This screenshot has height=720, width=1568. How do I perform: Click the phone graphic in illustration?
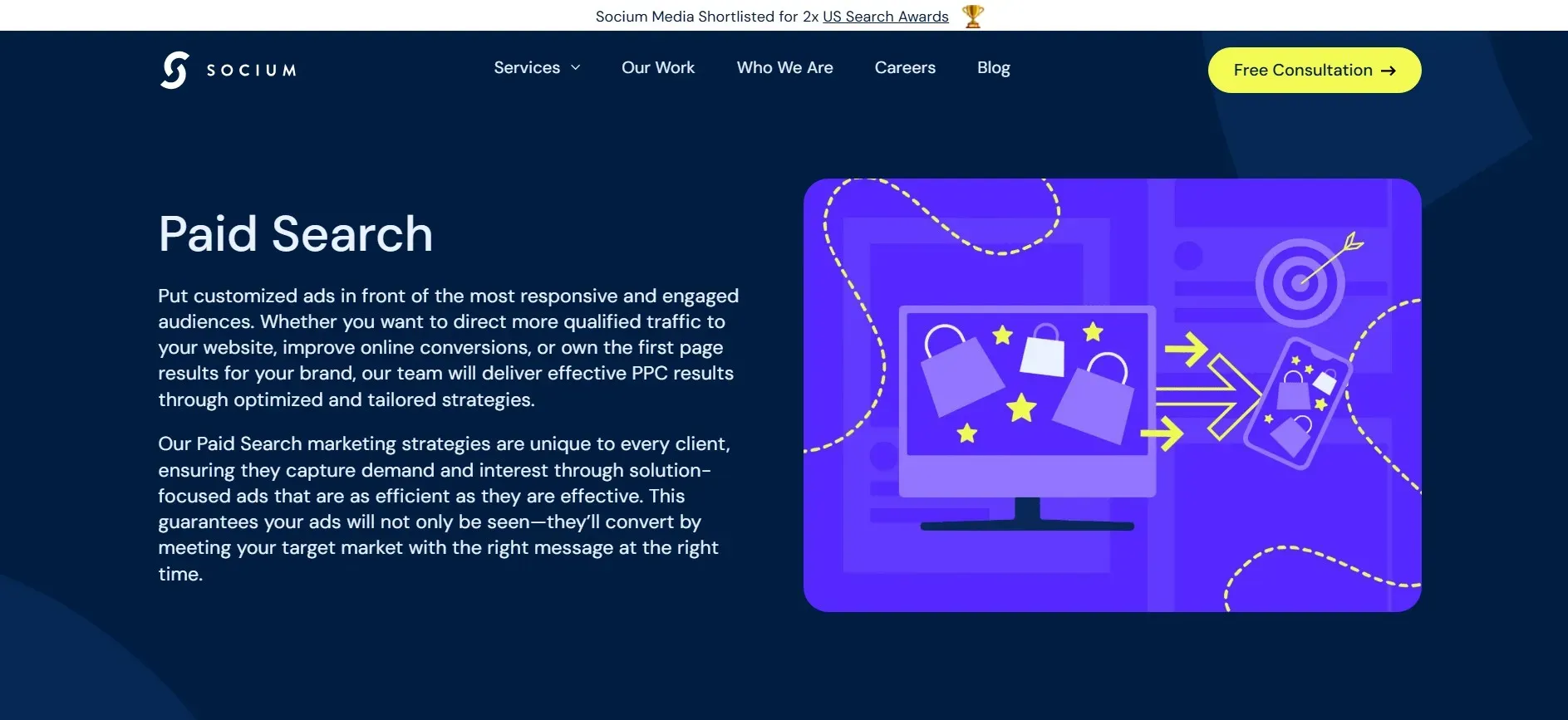coord(1296,404)
